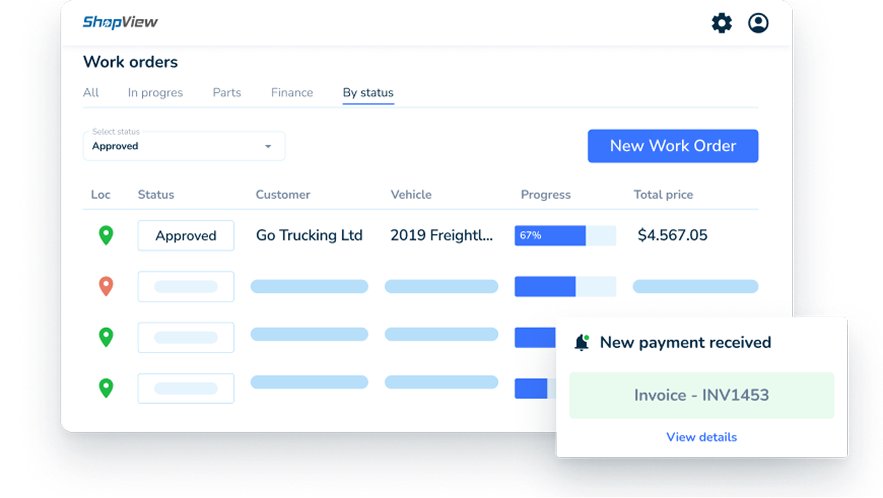
Task: Switch to the All tab
Action: click(x=91, y=92)
